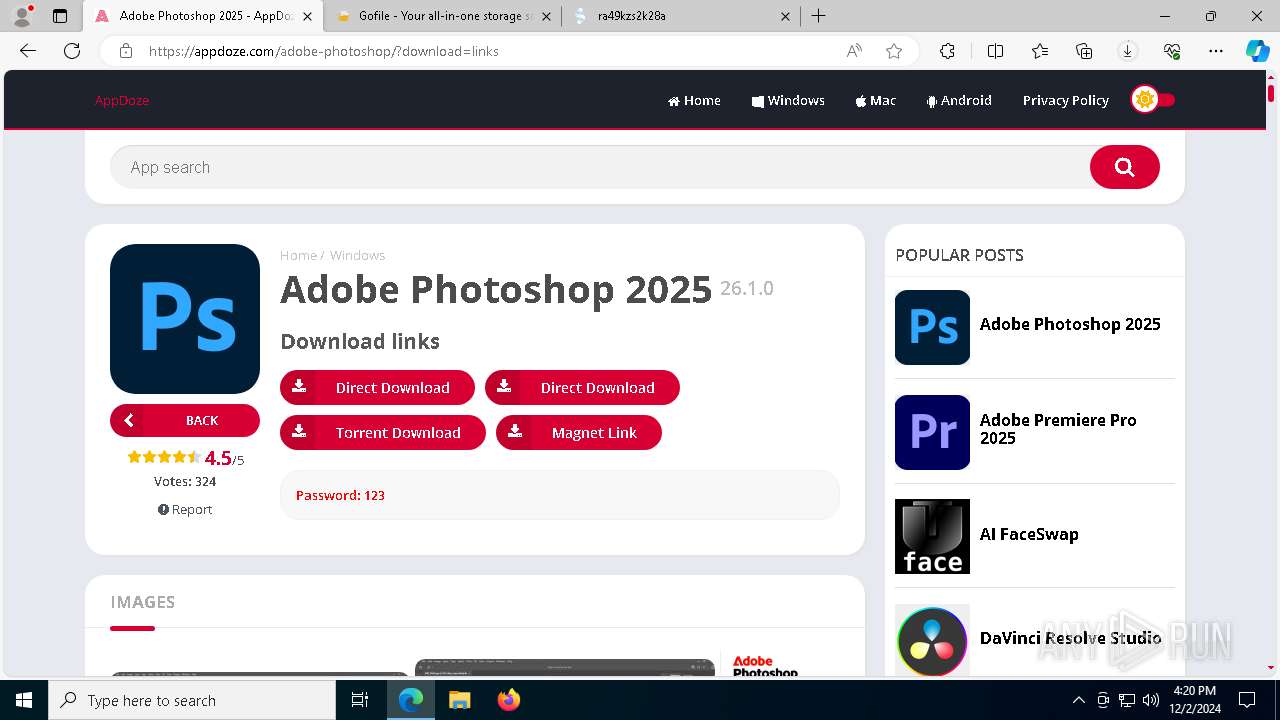This screenshot has height=720, width=1280.
Task: Add page to favorites star icon
Action: [894, 51]
